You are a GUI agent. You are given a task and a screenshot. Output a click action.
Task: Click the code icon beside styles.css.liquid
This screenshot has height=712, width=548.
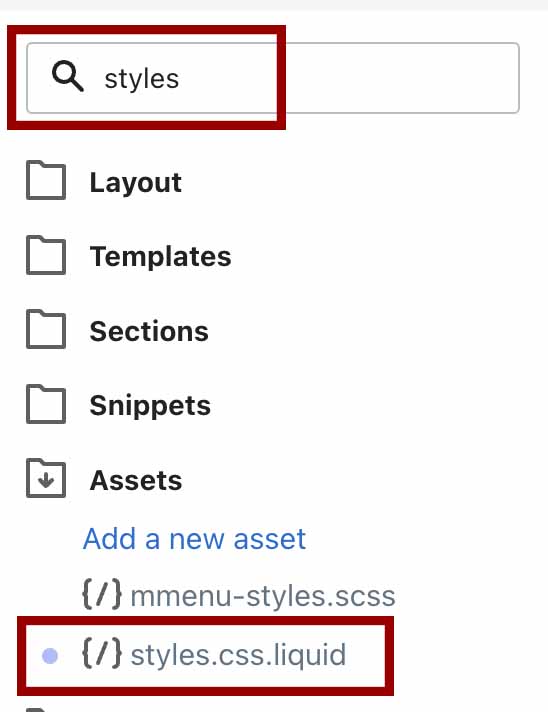pyautogui.click(x=102, y=653)
